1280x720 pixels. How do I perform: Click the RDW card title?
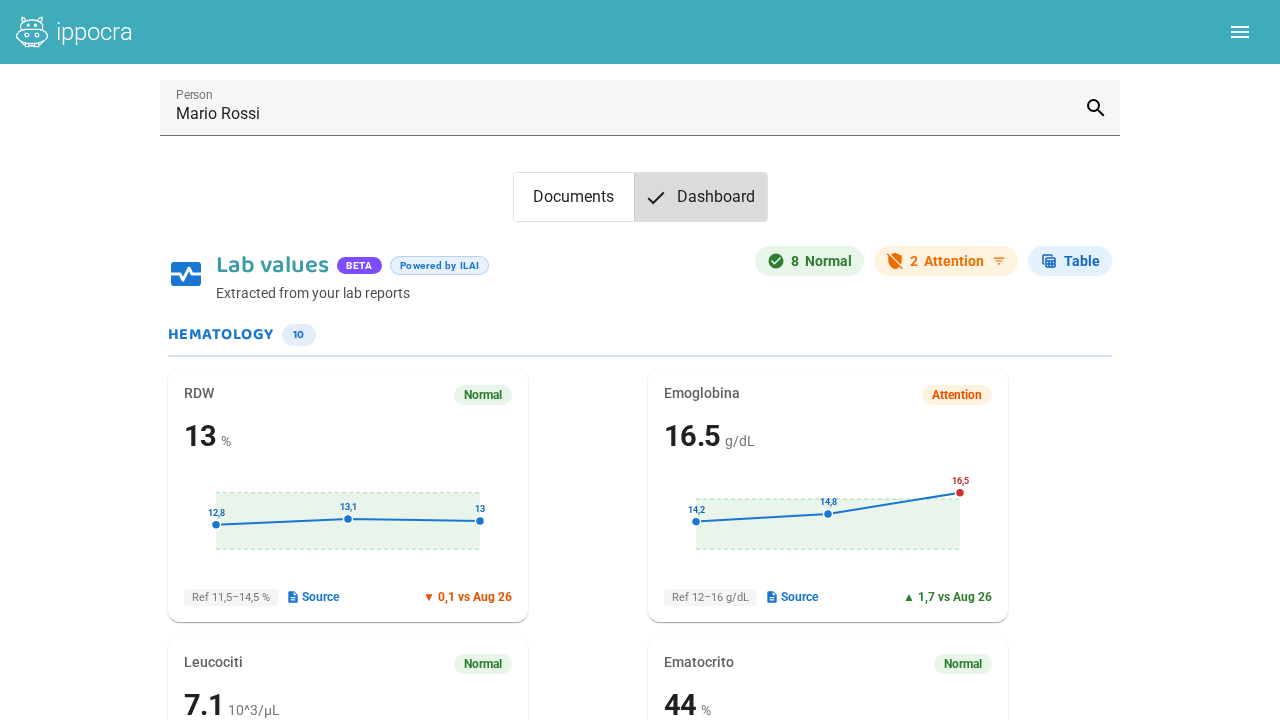[x=199, y=393]
